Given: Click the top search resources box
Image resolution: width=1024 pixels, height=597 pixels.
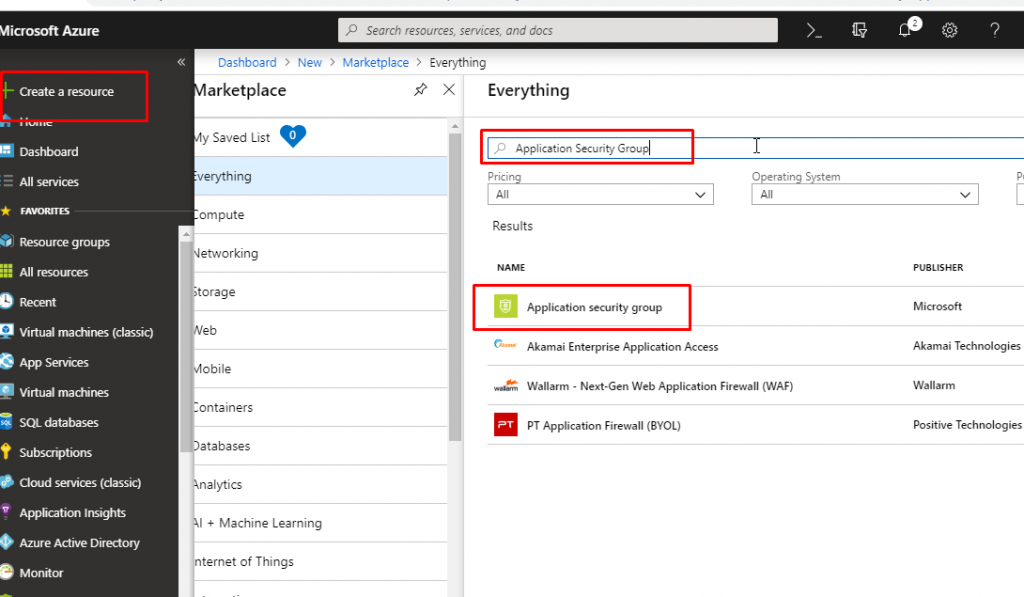Looking at the screenshot, I should pos(557,30).
